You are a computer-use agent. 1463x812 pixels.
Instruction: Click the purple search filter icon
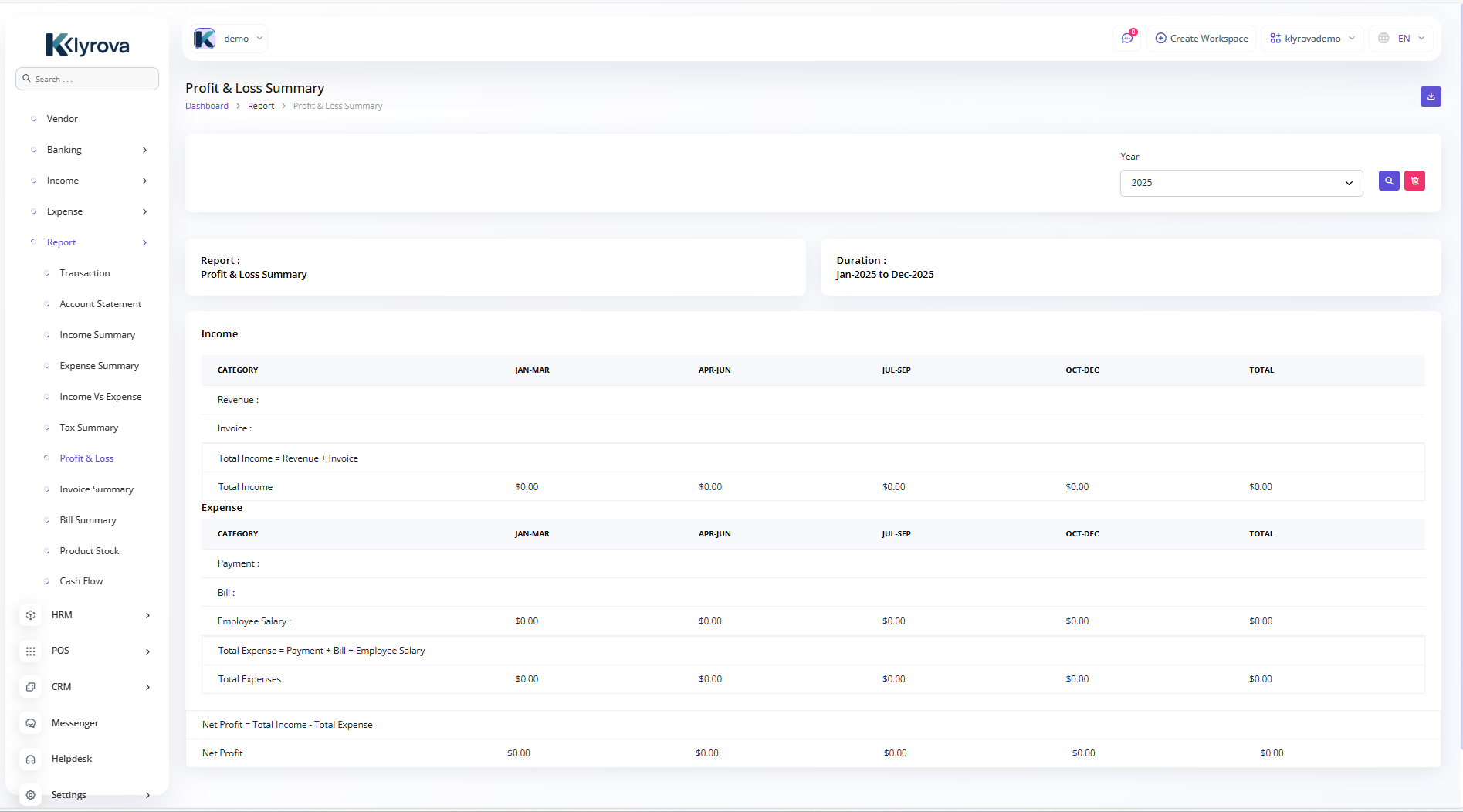pyautogui.click(x=1388, y=181)
